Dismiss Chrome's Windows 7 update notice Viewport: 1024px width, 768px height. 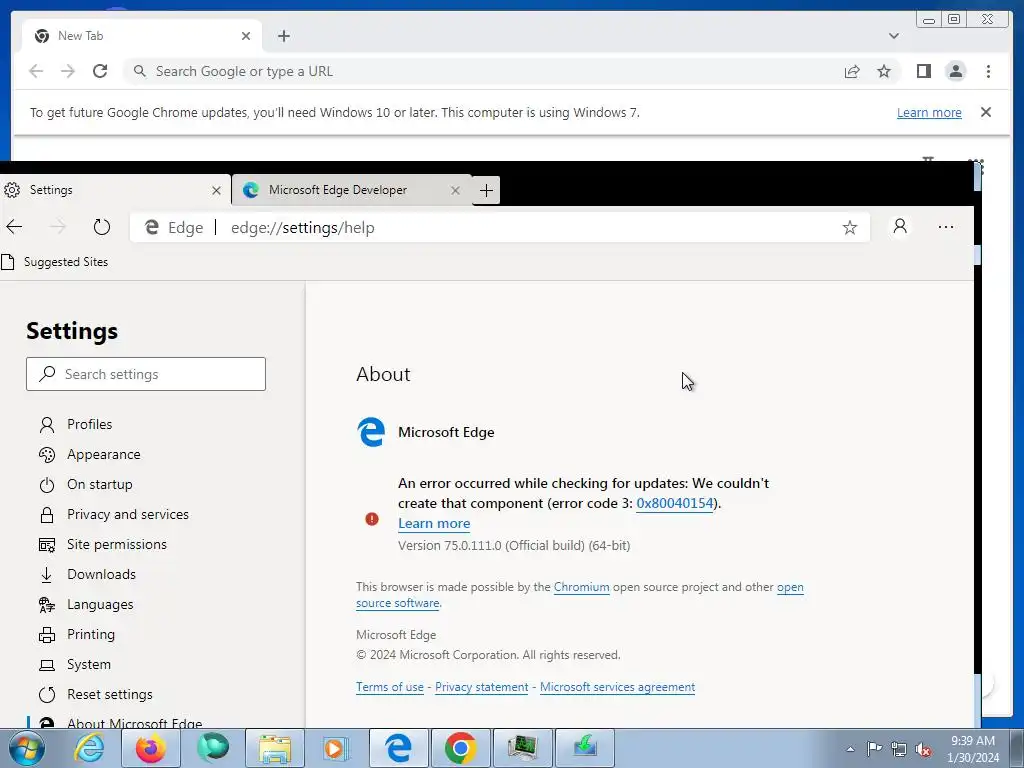pyautogui.click(x=986, y=112)
